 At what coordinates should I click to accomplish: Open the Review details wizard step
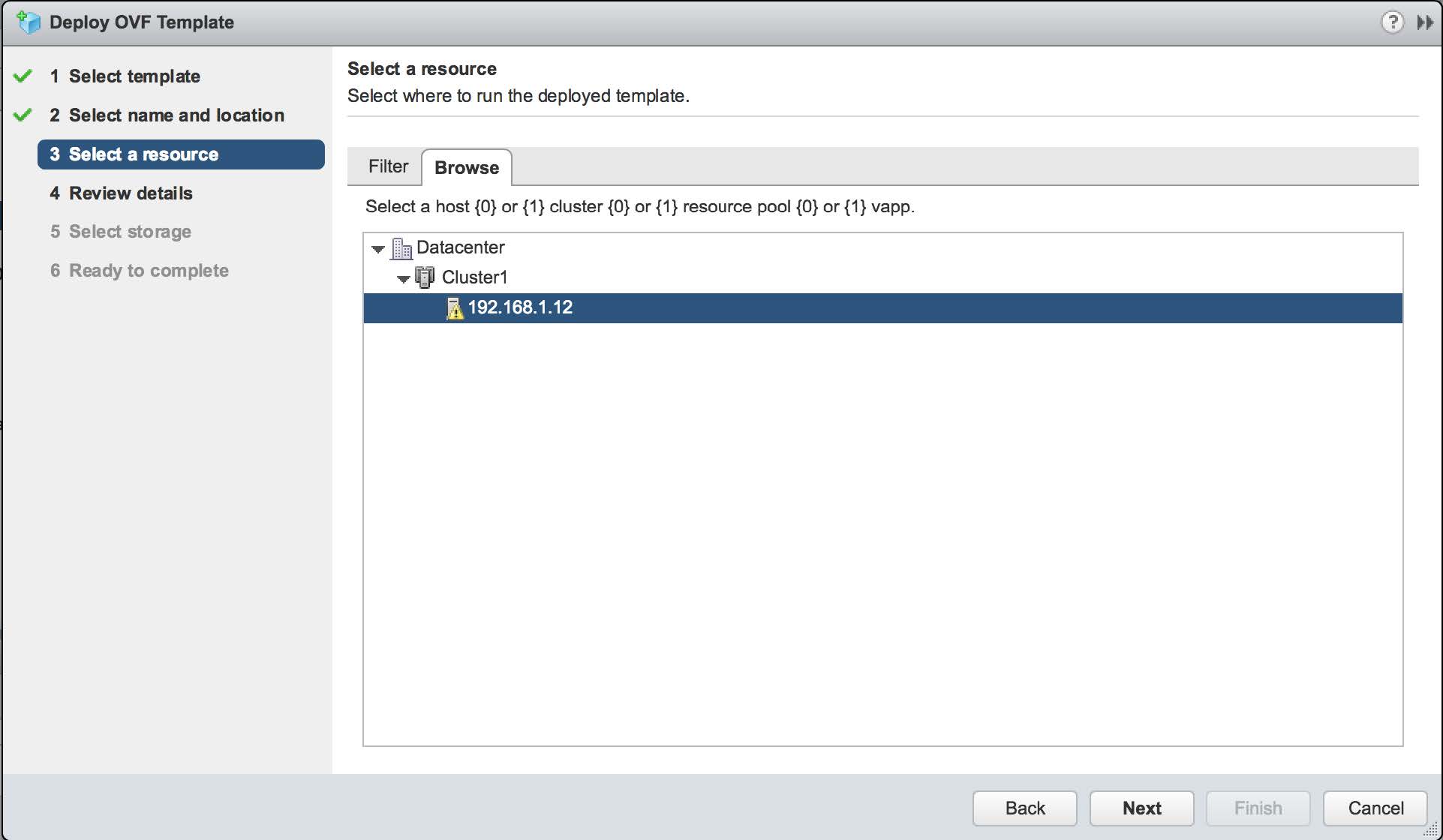click(130, 193)
